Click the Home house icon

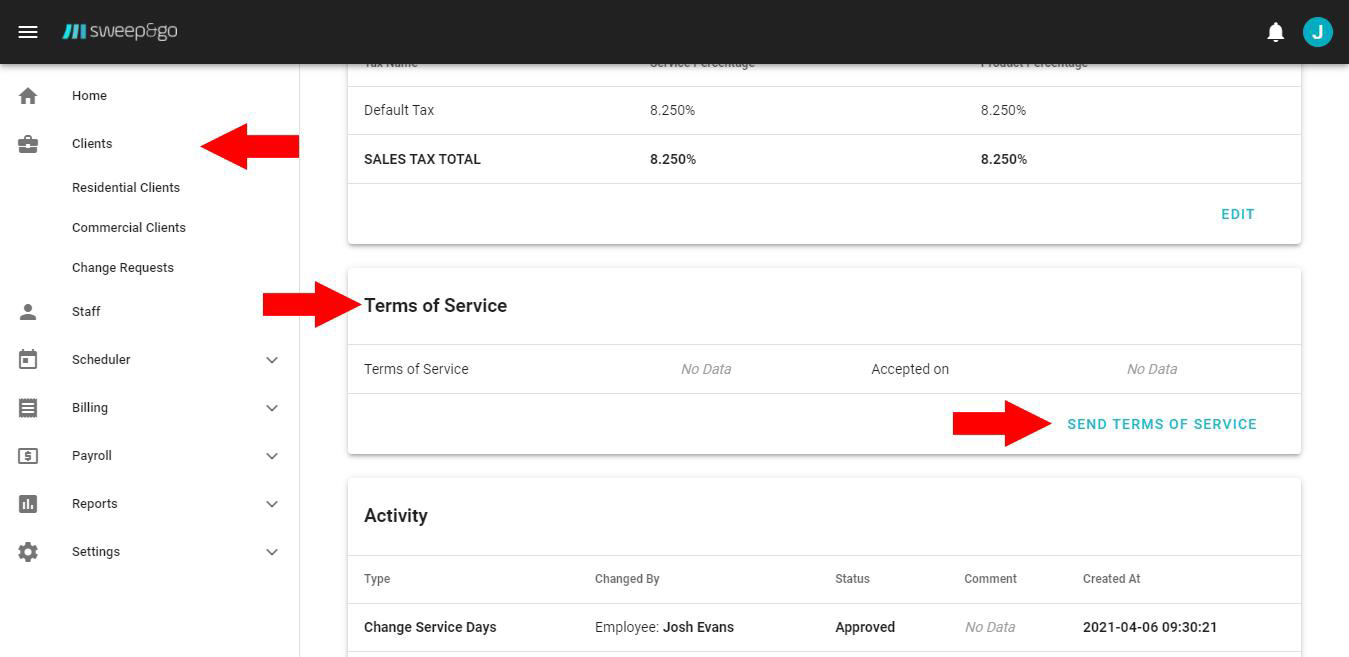[28, 96]
